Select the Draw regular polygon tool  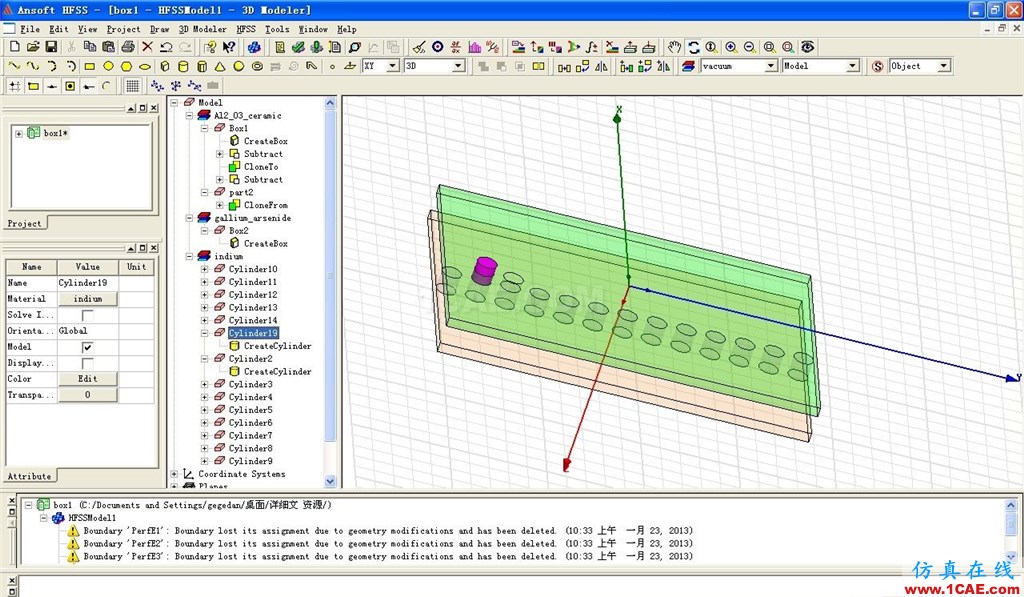pos(127,66)
